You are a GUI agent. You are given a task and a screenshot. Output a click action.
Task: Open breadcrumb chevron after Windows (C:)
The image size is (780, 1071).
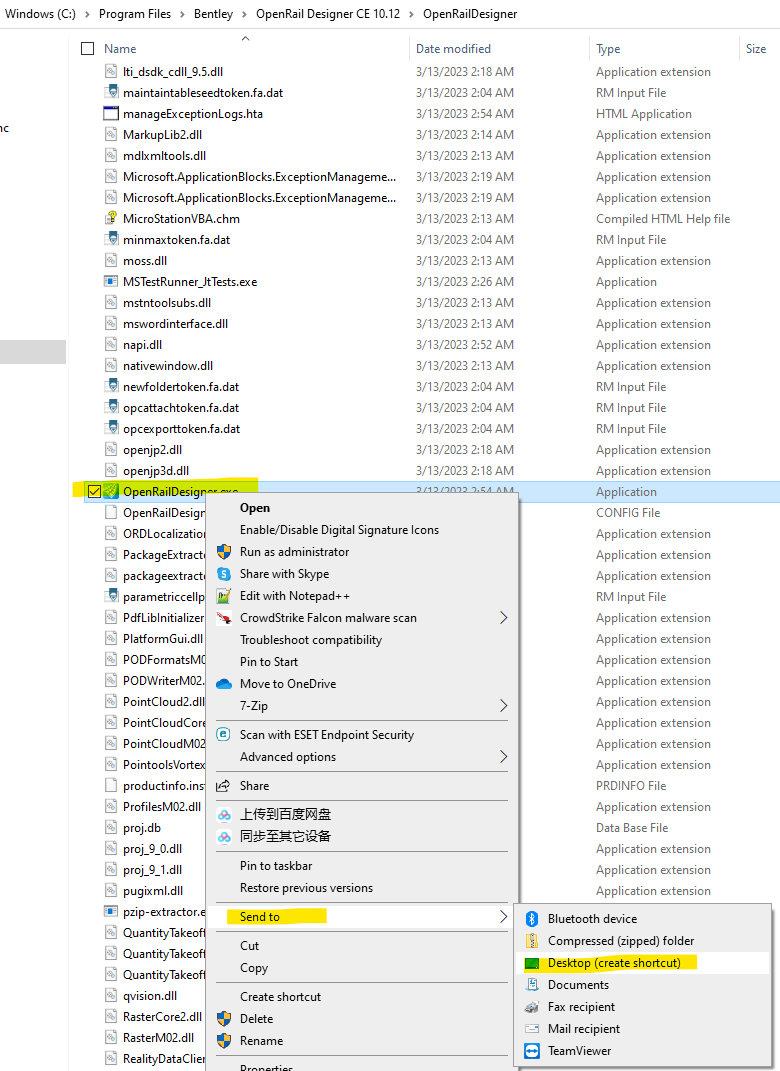pyautogui.click(x=87, y=14)
